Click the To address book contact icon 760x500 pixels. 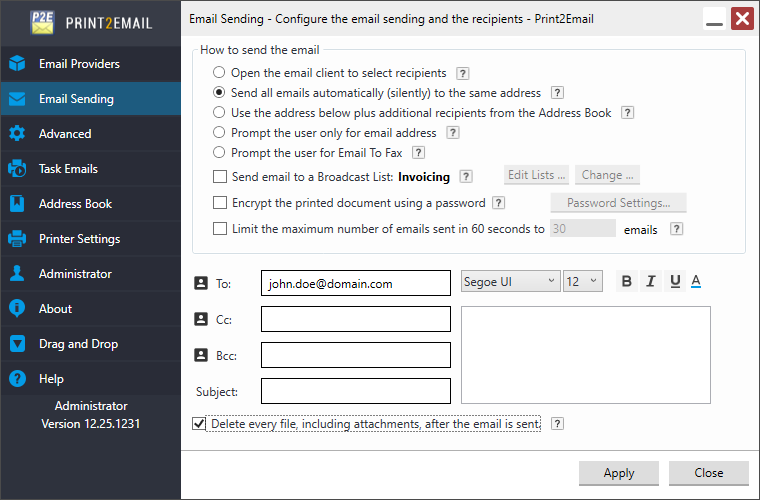pos(201,283)
